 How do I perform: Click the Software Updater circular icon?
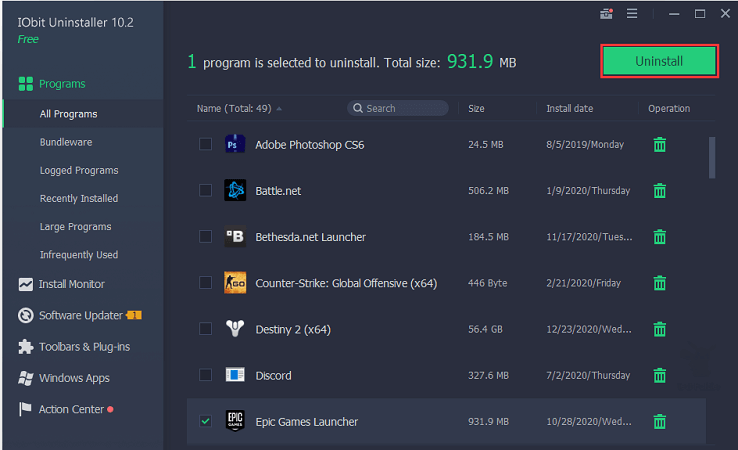(25, 315)
